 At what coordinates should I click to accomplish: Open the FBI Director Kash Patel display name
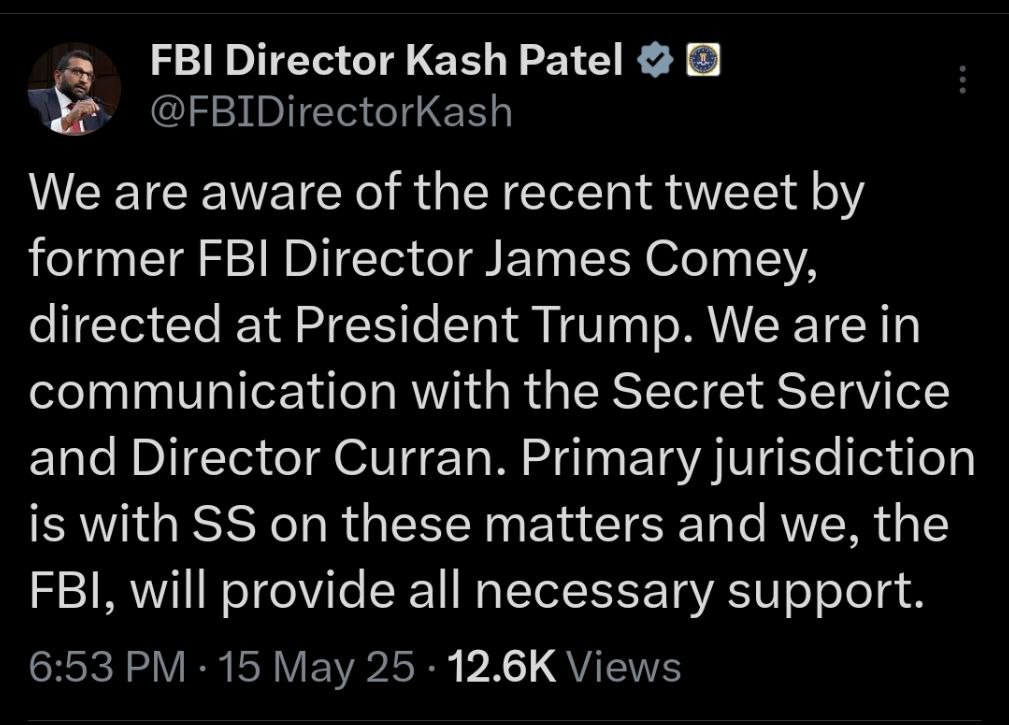pos(387,60)
